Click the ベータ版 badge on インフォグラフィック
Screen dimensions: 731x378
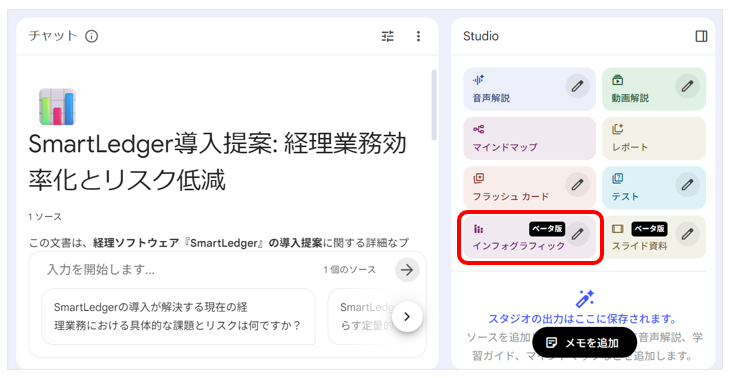click(x=546, y=229)
